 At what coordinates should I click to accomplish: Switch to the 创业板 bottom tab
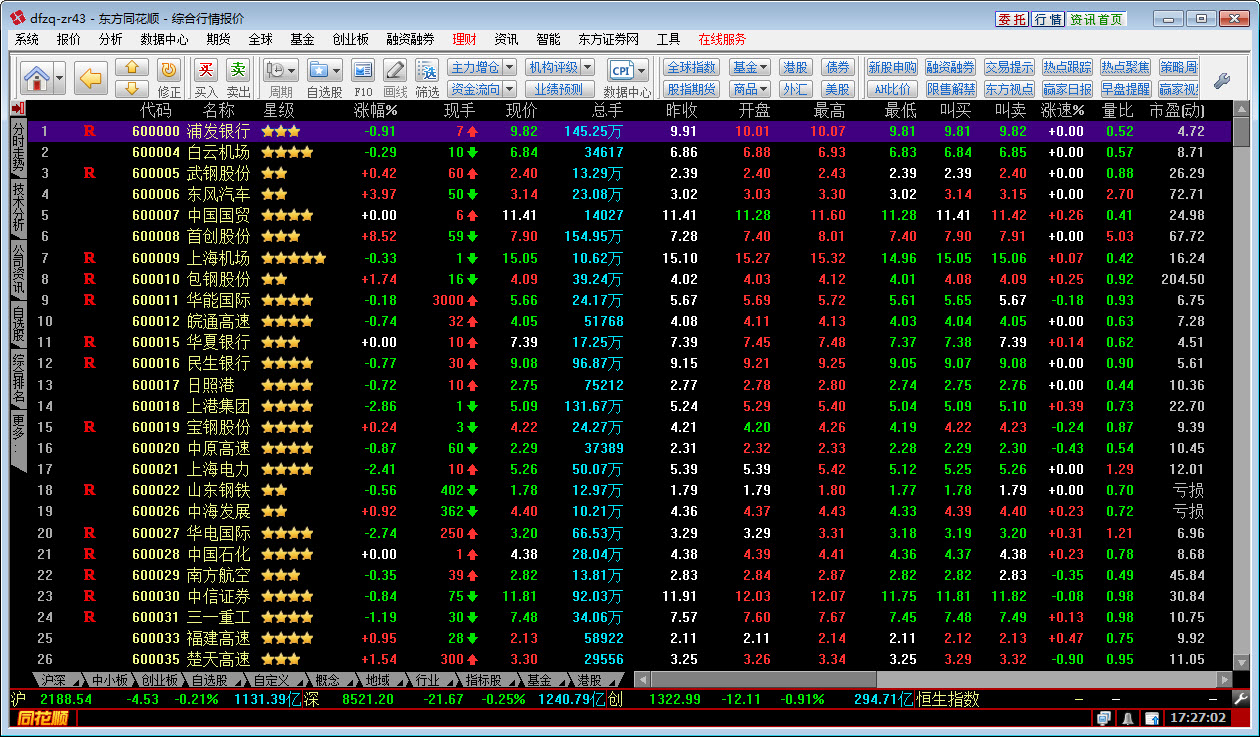coord(158,680)
